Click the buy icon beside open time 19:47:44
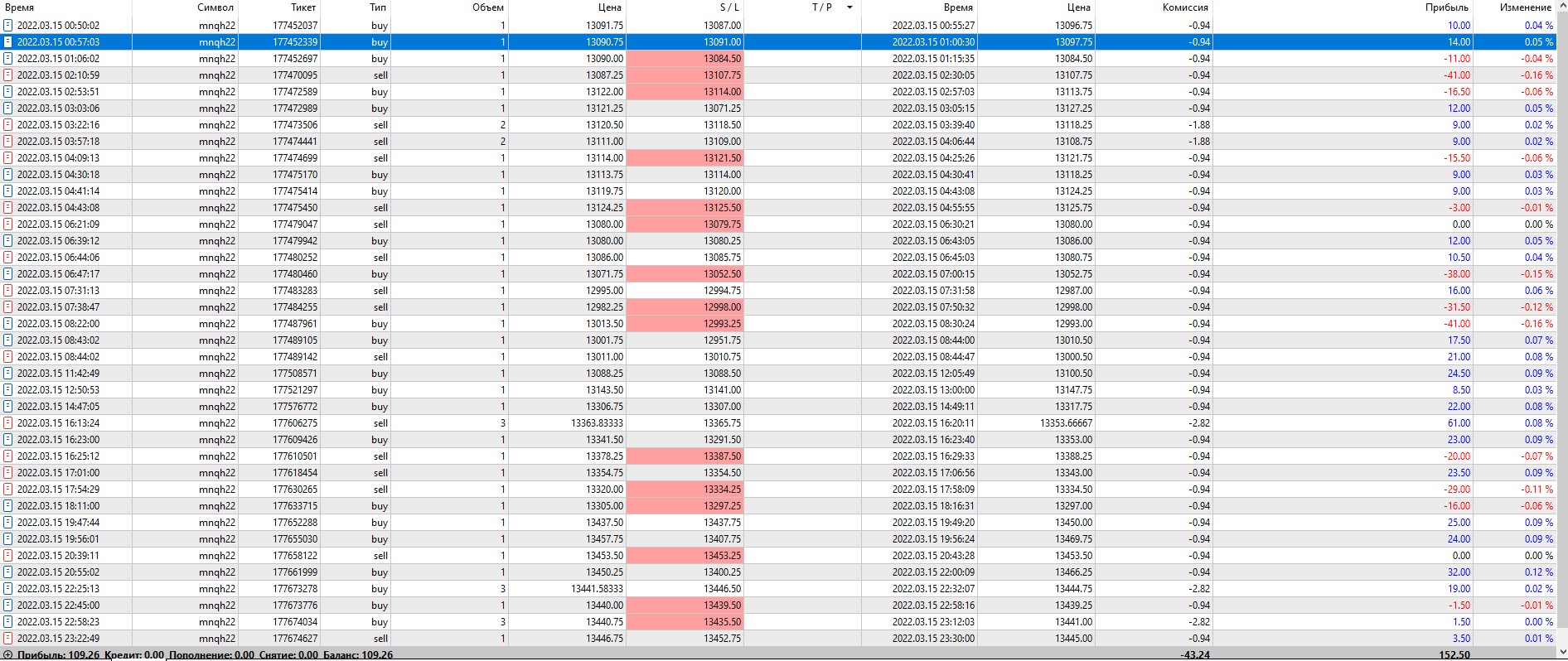The height and width of the screenshot is (661, 1568). pyautogui.click(x=8, y=523)
